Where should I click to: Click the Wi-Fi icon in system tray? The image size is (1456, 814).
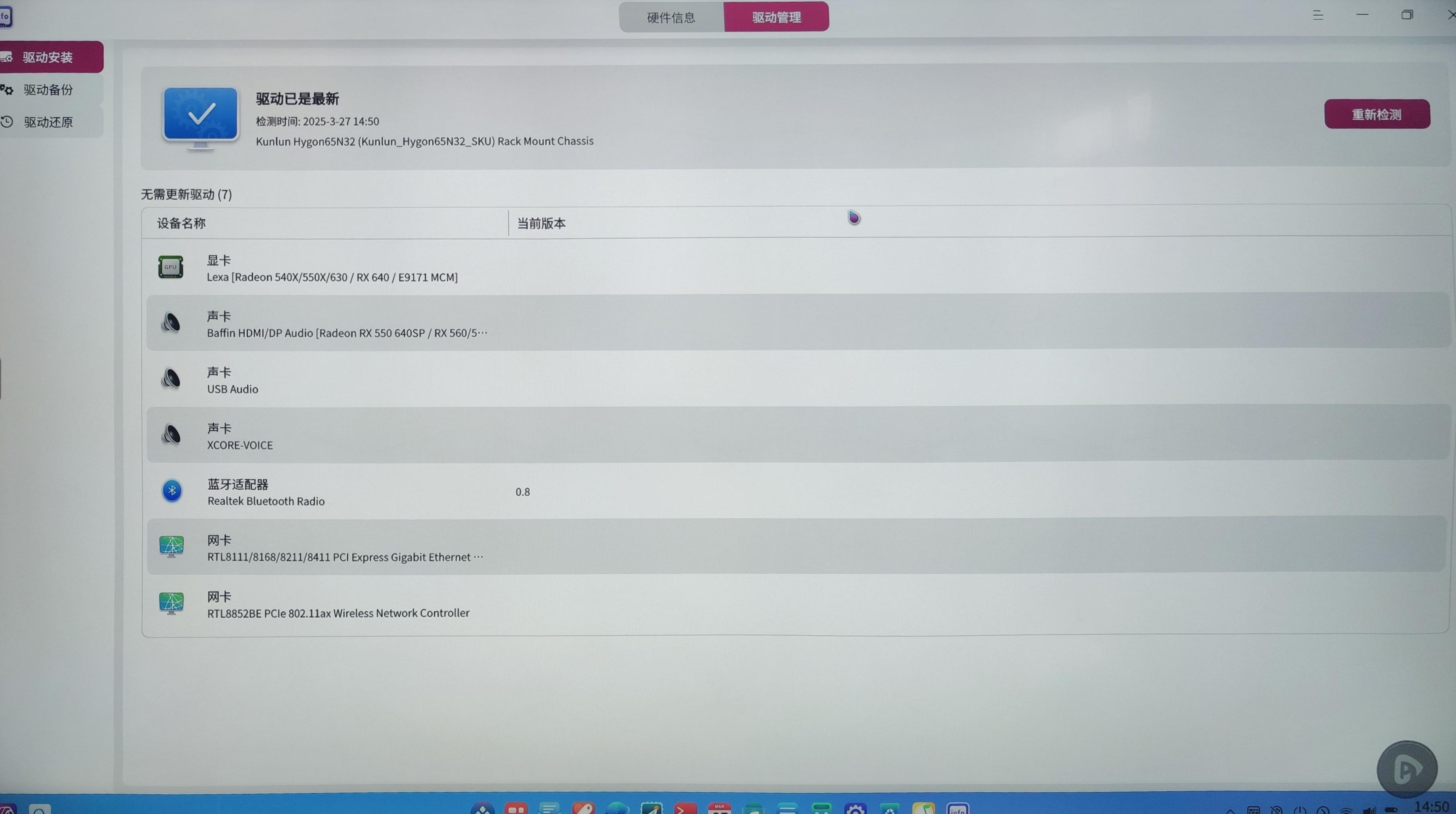[x=1346, y=810]
